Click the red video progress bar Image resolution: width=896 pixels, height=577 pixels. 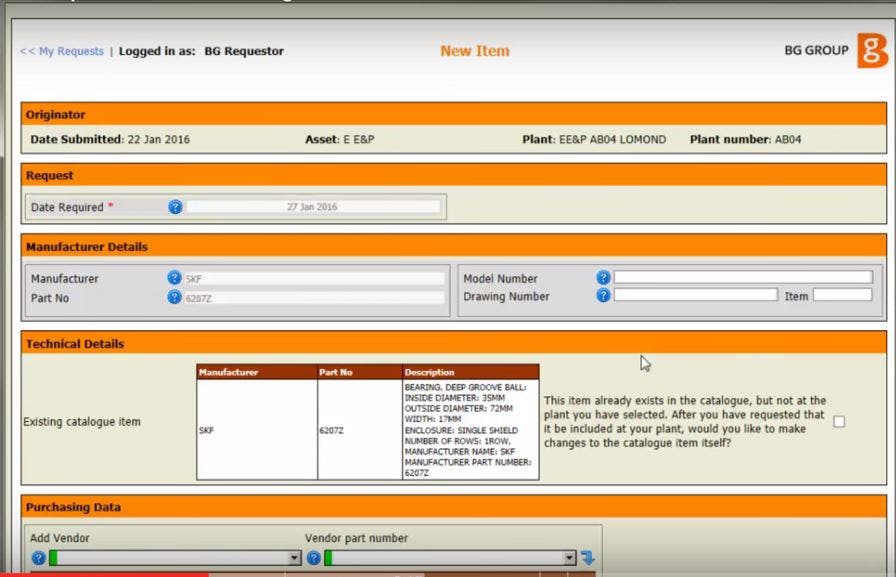pyautogui.click(x=104, y=574)
